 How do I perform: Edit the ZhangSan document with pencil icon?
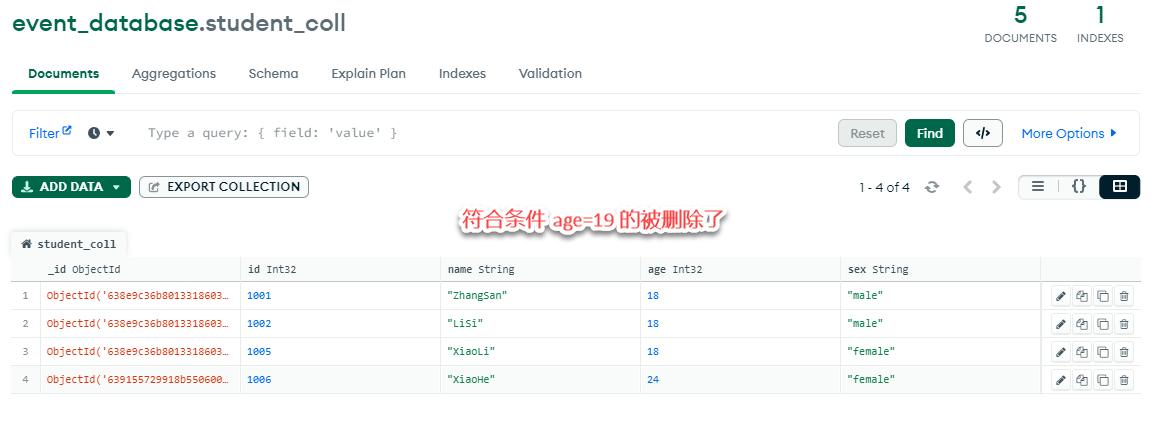(1061, 296)
